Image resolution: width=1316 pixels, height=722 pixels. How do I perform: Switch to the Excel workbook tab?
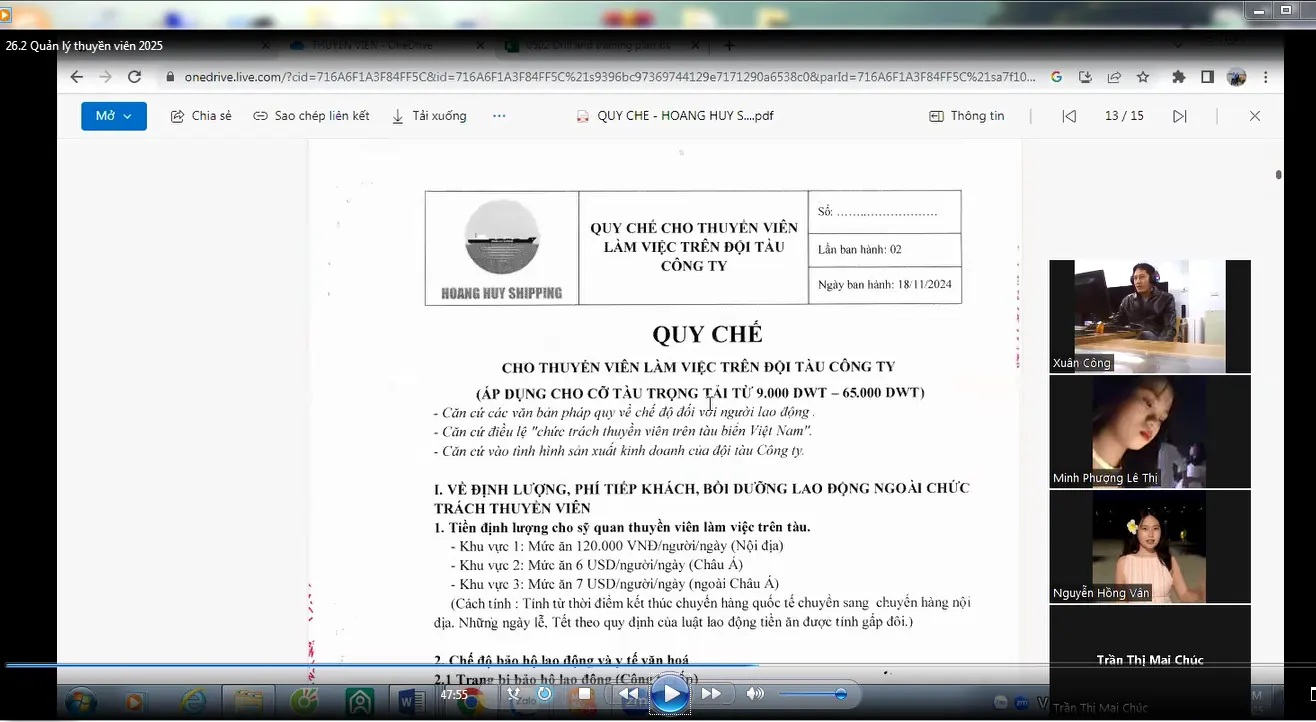coord(600,45)
